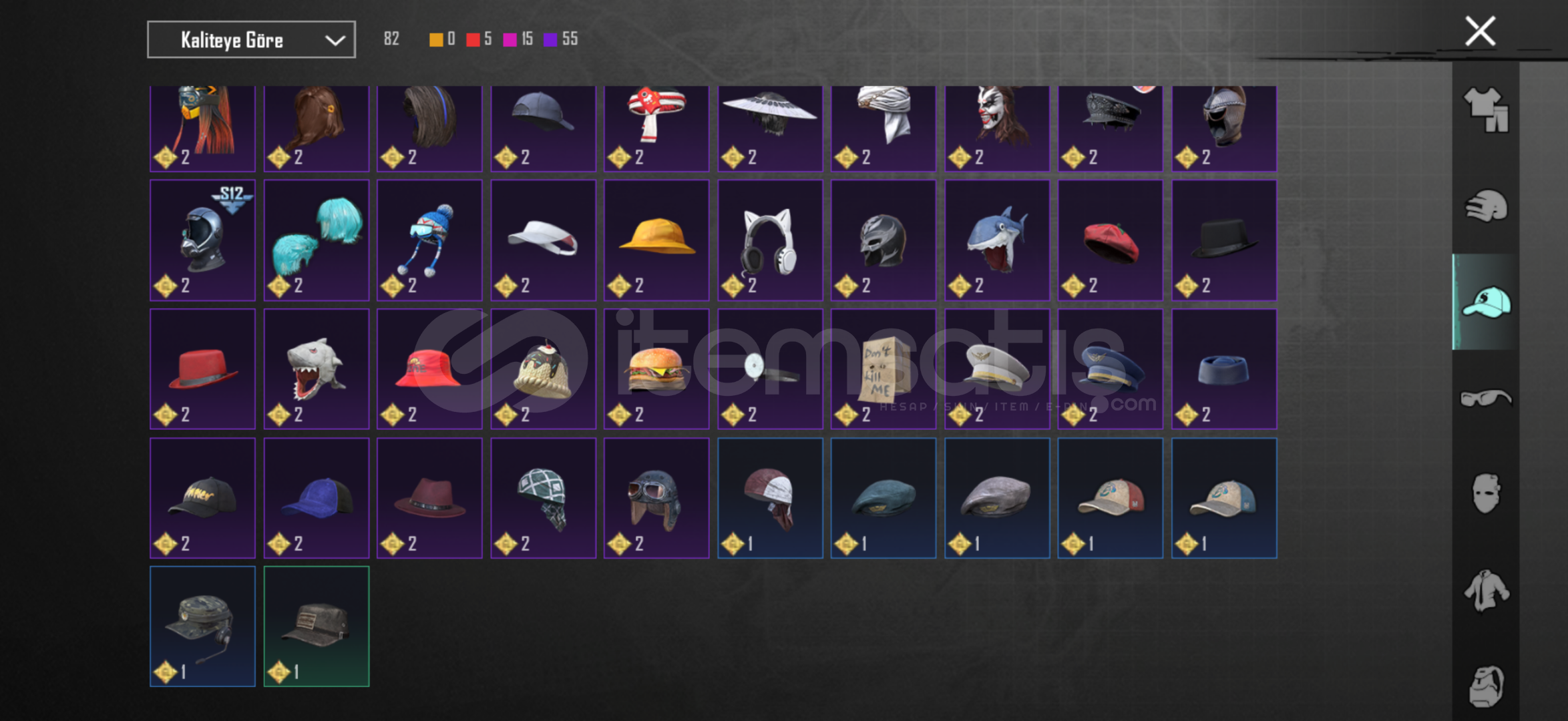Select the yellow bucket hat item
Screen dimensions: 1568x721
tap(656, 240)
